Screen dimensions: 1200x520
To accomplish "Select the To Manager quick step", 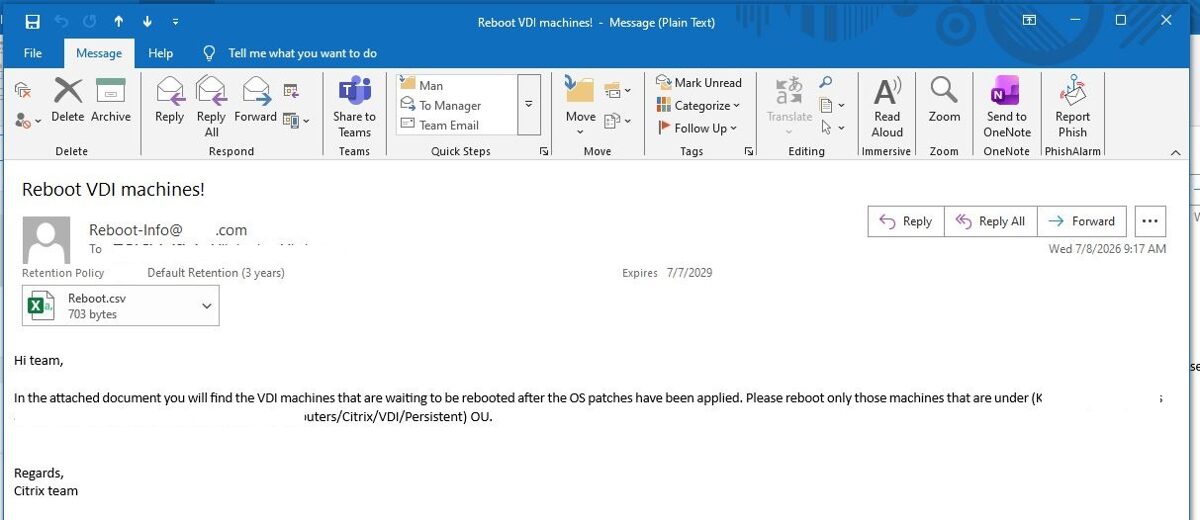I will pos(457,105).
